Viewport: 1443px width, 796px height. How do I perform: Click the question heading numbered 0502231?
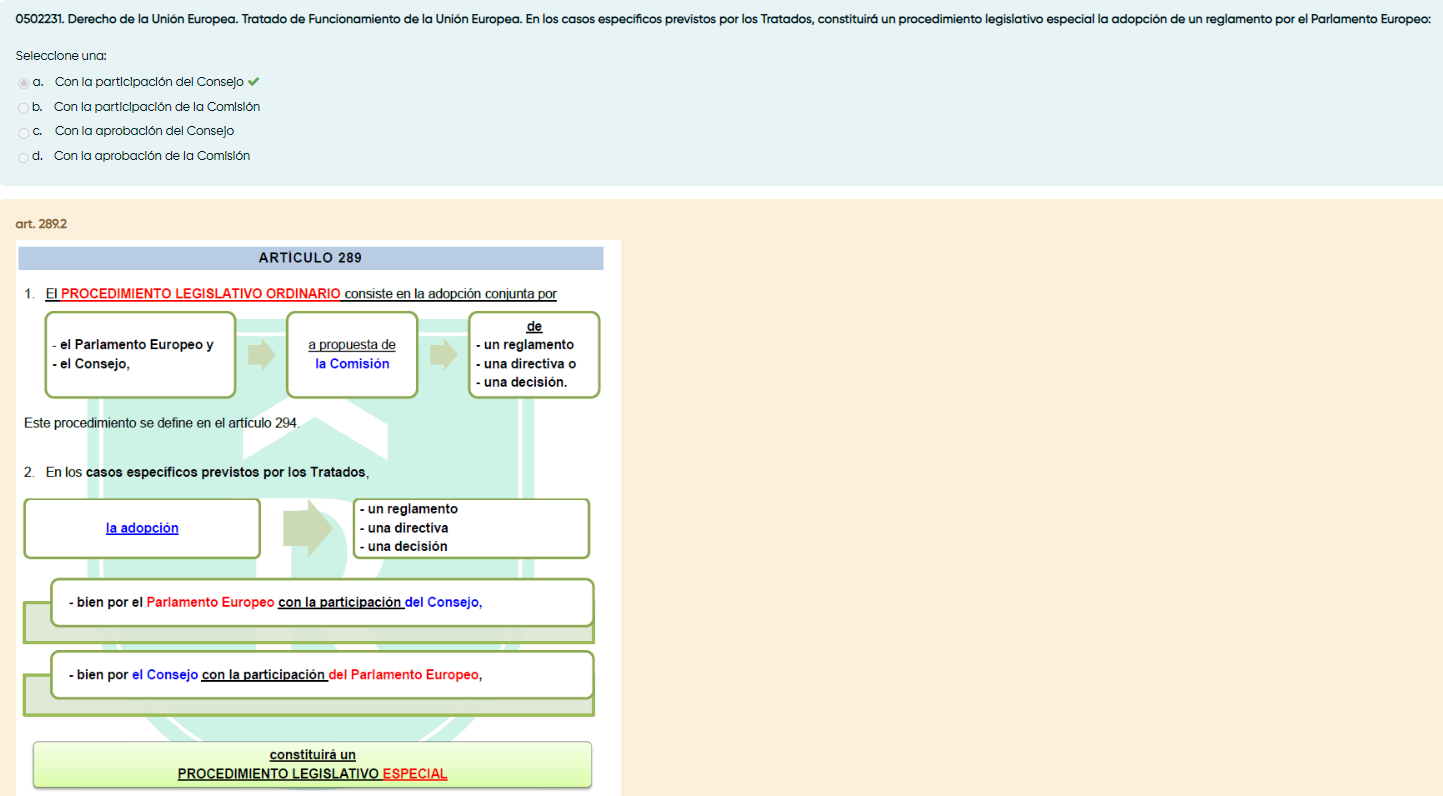722,20
